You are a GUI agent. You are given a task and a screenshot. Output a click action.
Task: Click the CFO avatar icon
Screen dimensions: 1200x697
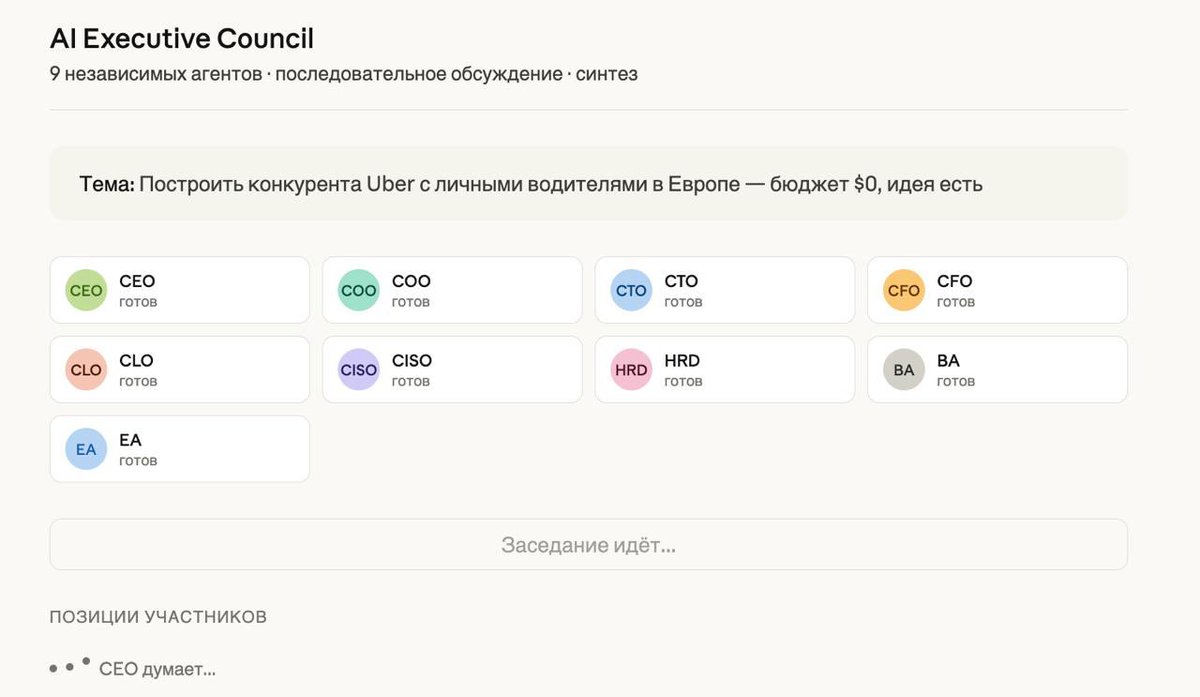[902, 290]
